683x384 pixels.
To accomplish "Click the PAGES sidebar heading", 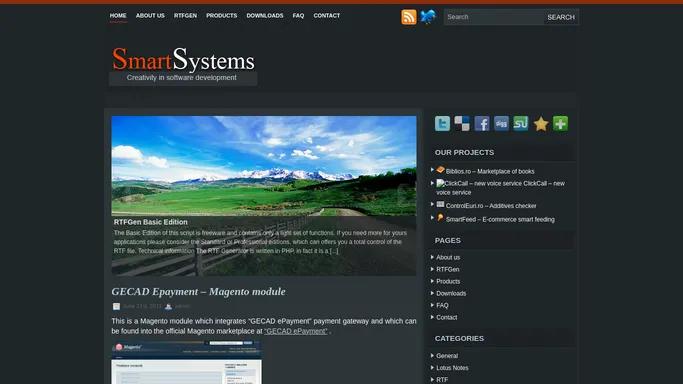I will click(448, 240).
